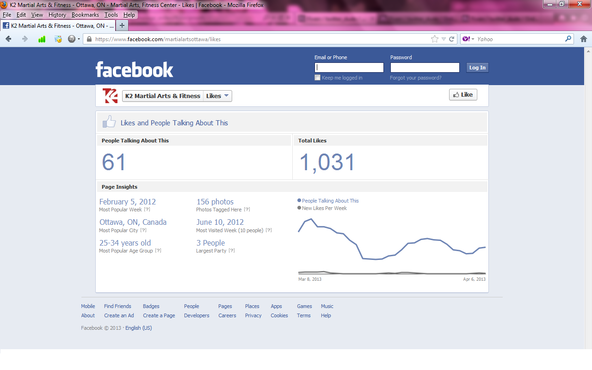This screenshot has width=592, height=370.
Task: Expand the Likes dropdown
Action: 217,96
